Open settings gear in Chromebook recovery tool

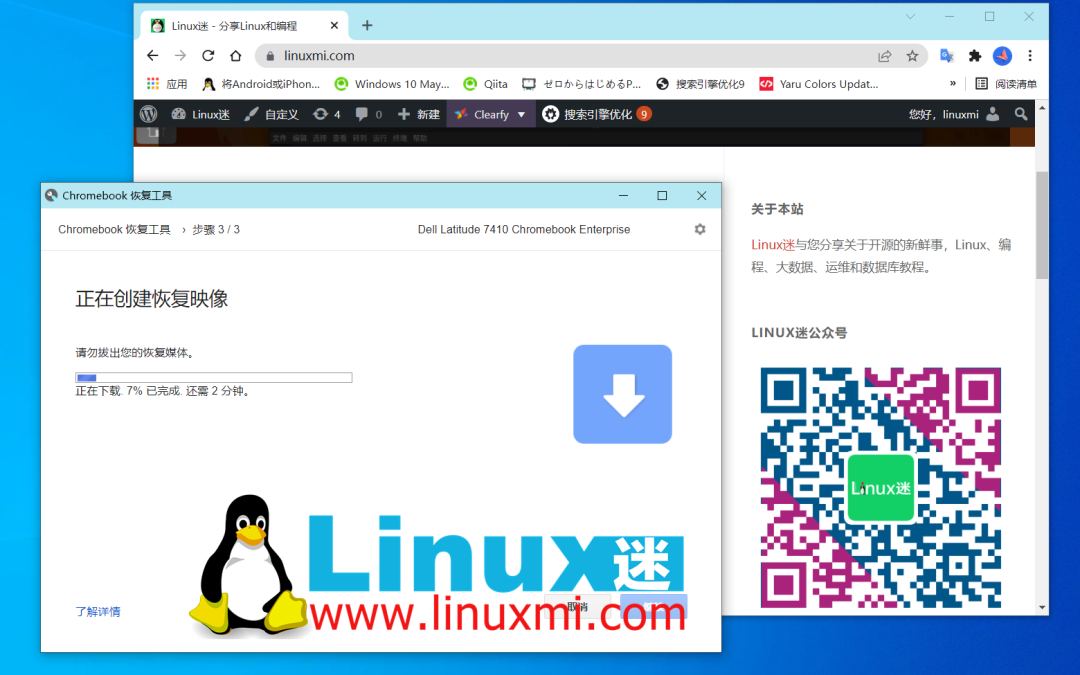click(700, 229)
